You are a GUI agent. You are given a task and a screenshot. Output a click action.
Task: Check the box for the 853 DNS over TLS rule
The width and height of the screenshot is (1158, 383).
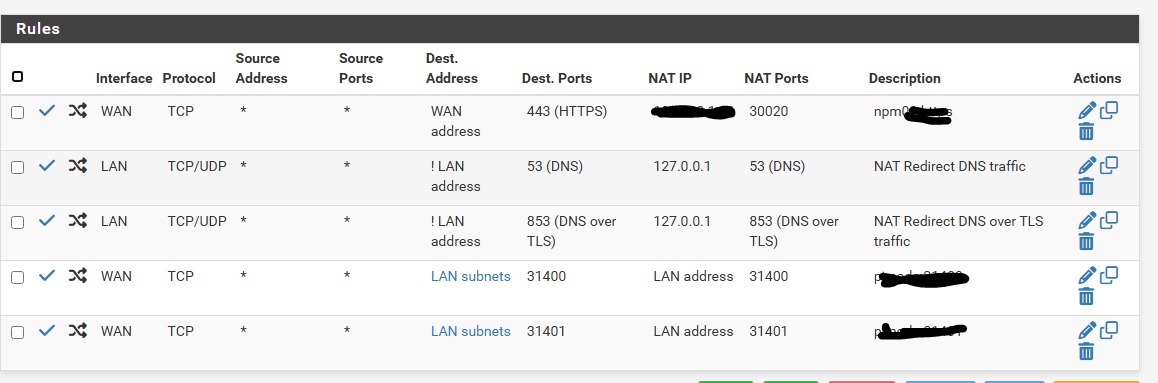click(x=18, y=222)
